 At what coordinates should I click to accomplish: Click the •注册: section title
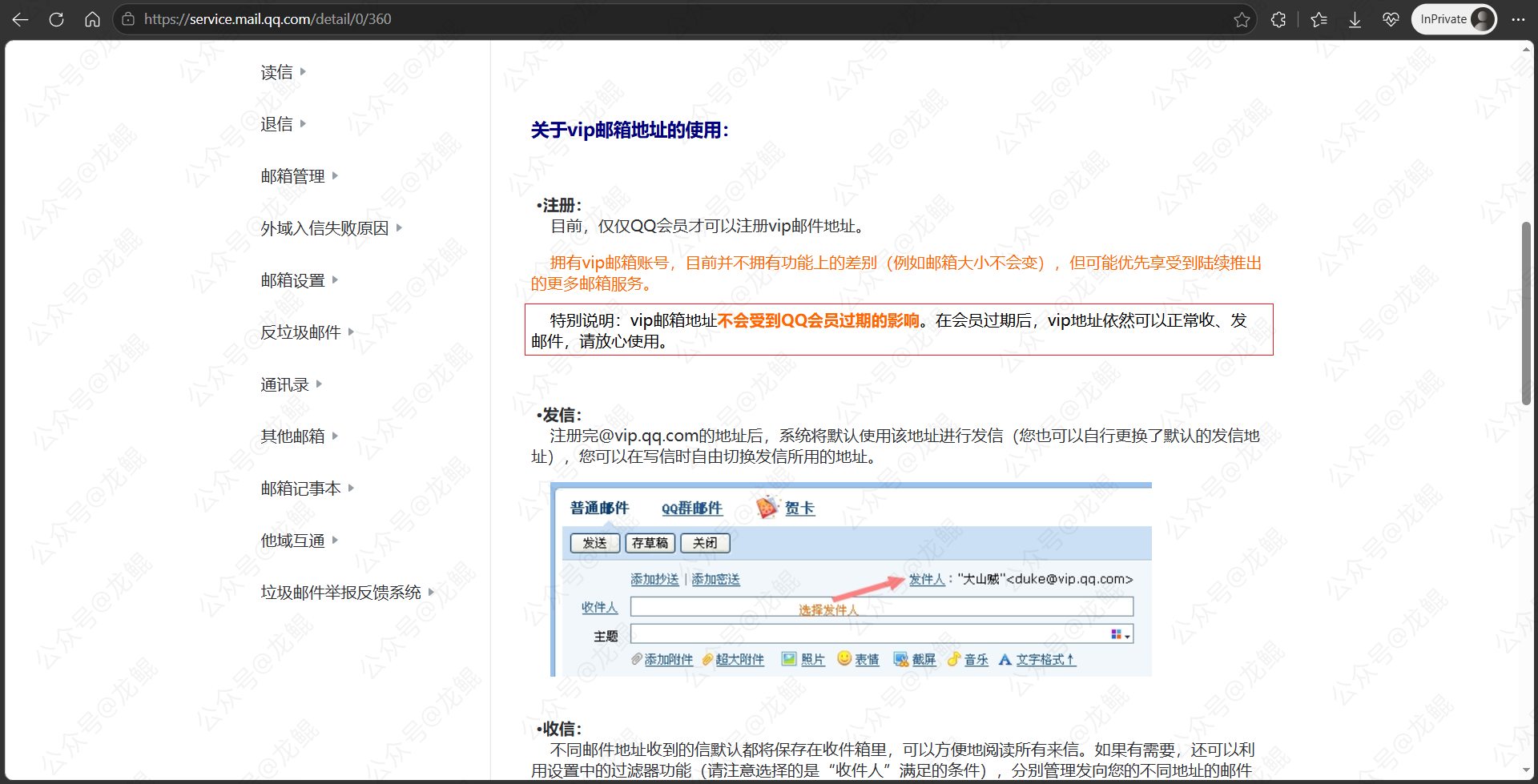(x=559, y=205)
